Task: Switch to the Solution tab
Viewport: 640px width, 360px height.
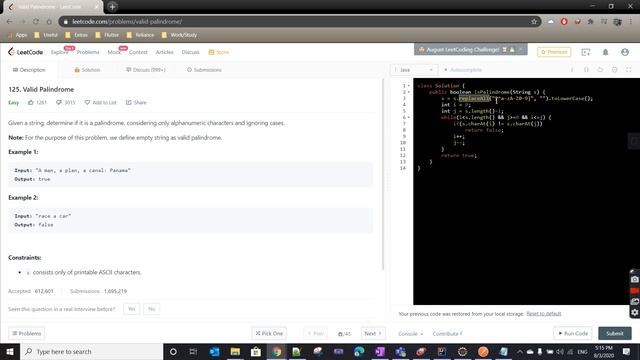Action: pos(87,70)
